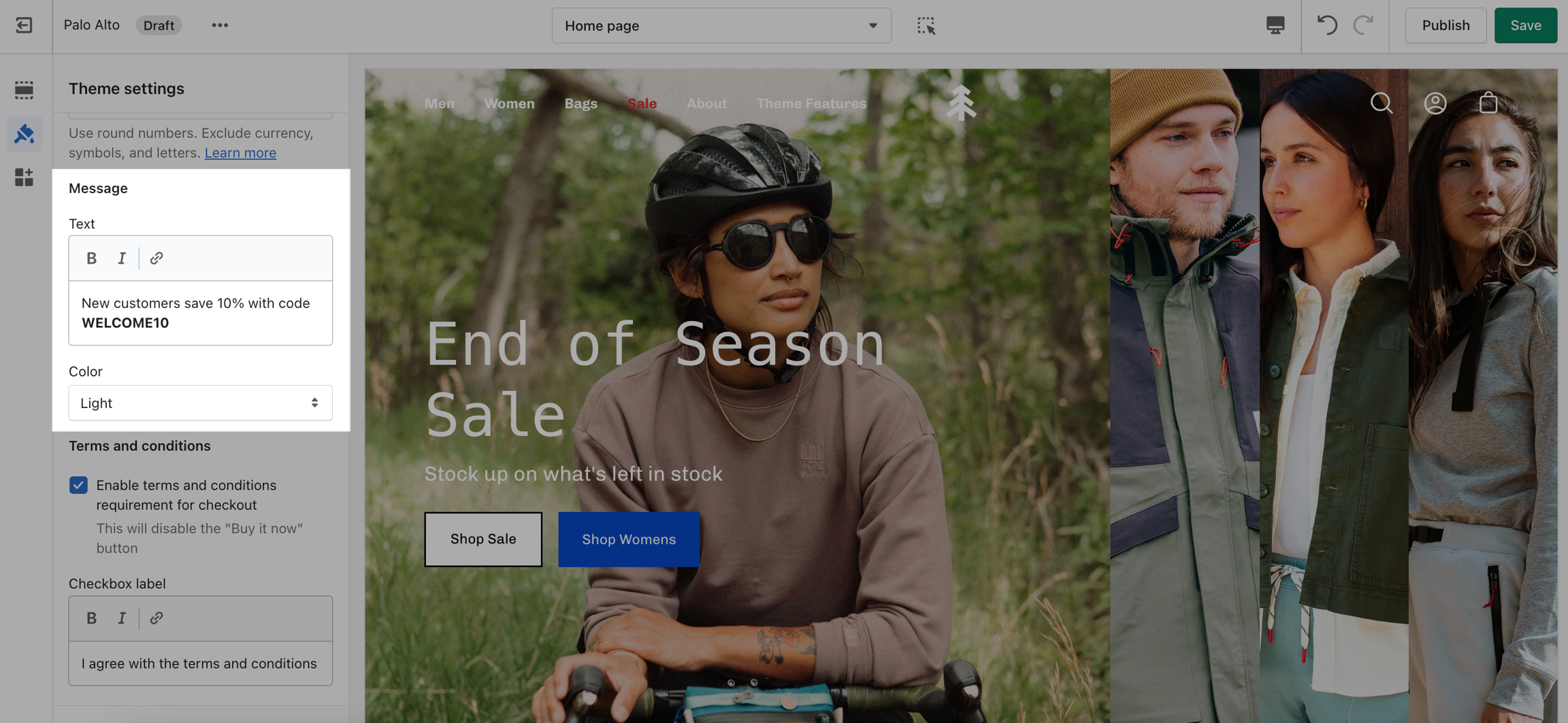
Task: Click into the Checkbox label text field
Action: [x=200, y=663]
